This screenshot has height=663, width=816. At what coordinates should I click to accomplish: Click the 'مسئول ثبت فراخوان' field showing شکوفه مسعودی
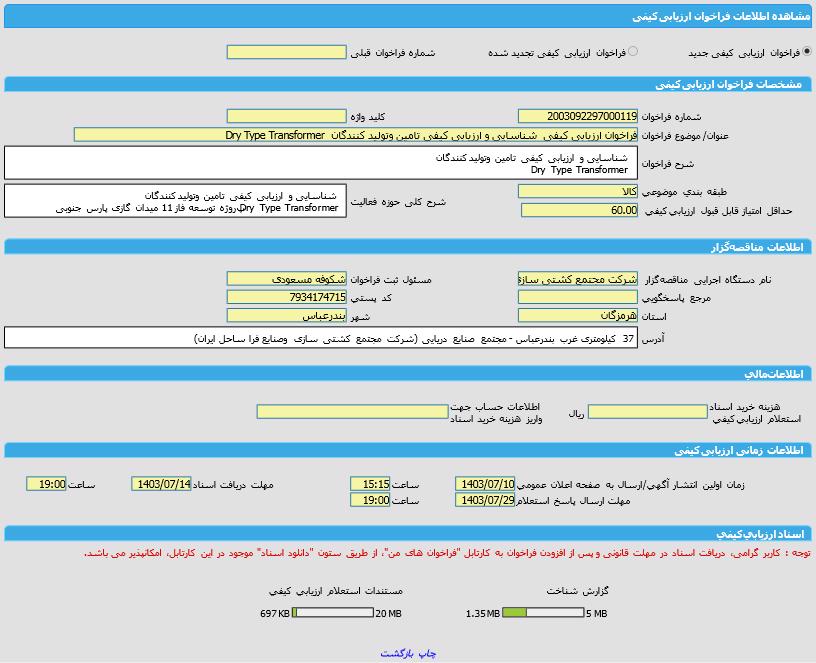tap(286, 279)
